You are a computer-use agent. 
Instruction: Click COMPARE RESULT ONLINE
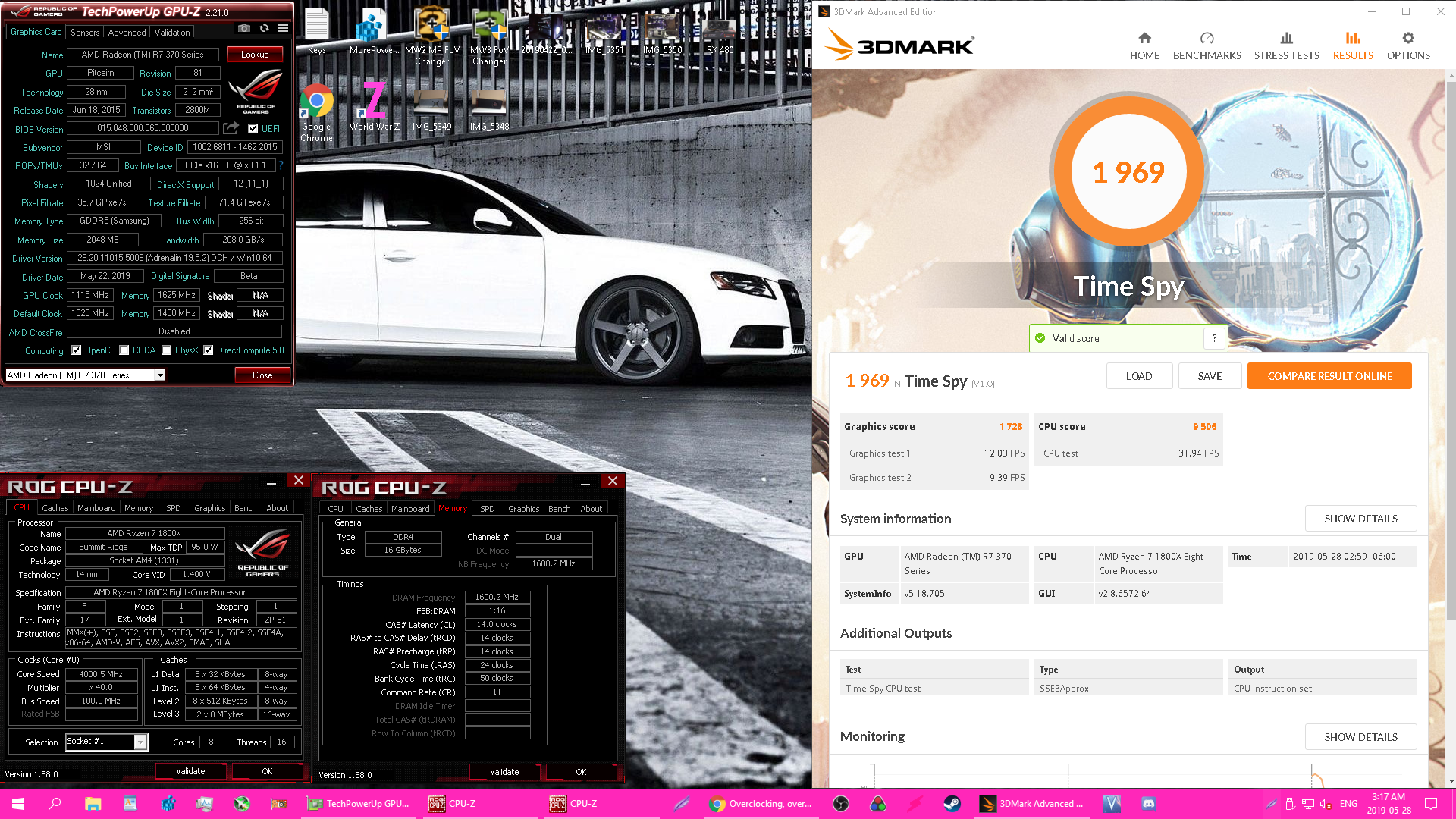(x=1329, y=376)
